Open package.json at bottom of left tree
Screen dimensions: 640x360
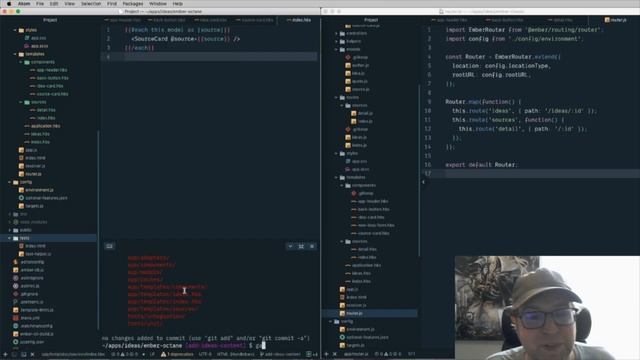click(31, 342)
